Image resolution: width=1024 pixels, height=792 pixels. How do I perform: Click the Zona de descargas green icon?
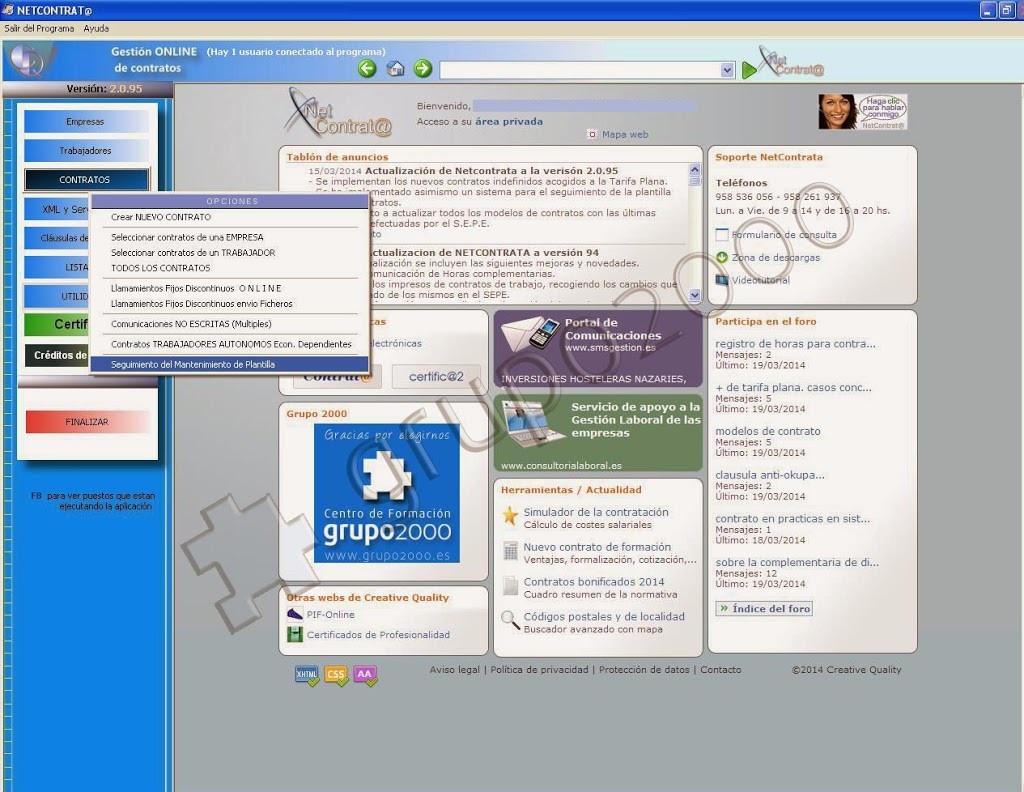pos(722,257)
